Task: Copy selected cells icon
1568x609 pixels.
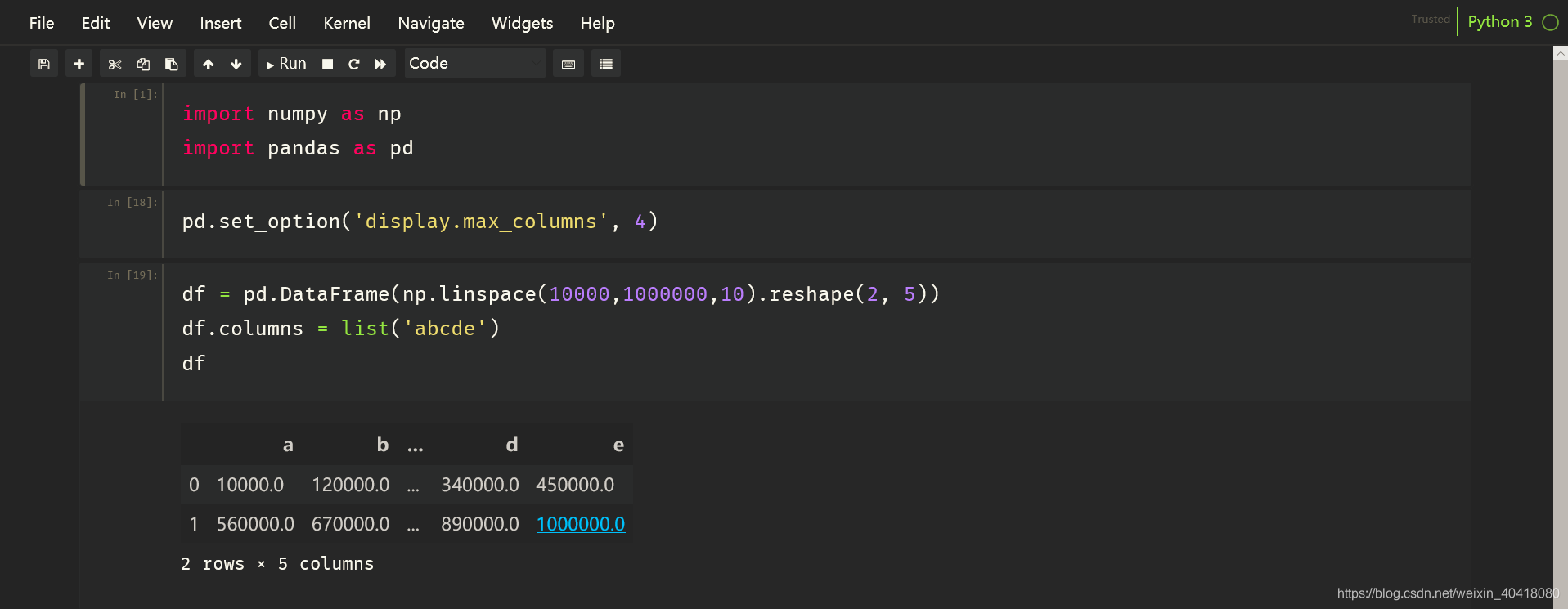Action: (143, 64)
